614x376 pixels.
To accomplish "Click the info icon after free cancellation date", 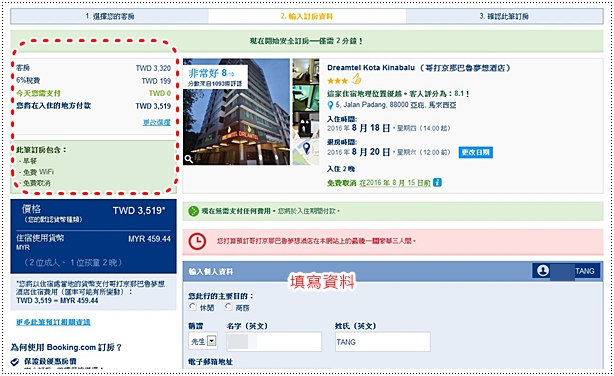I will 437,183.
